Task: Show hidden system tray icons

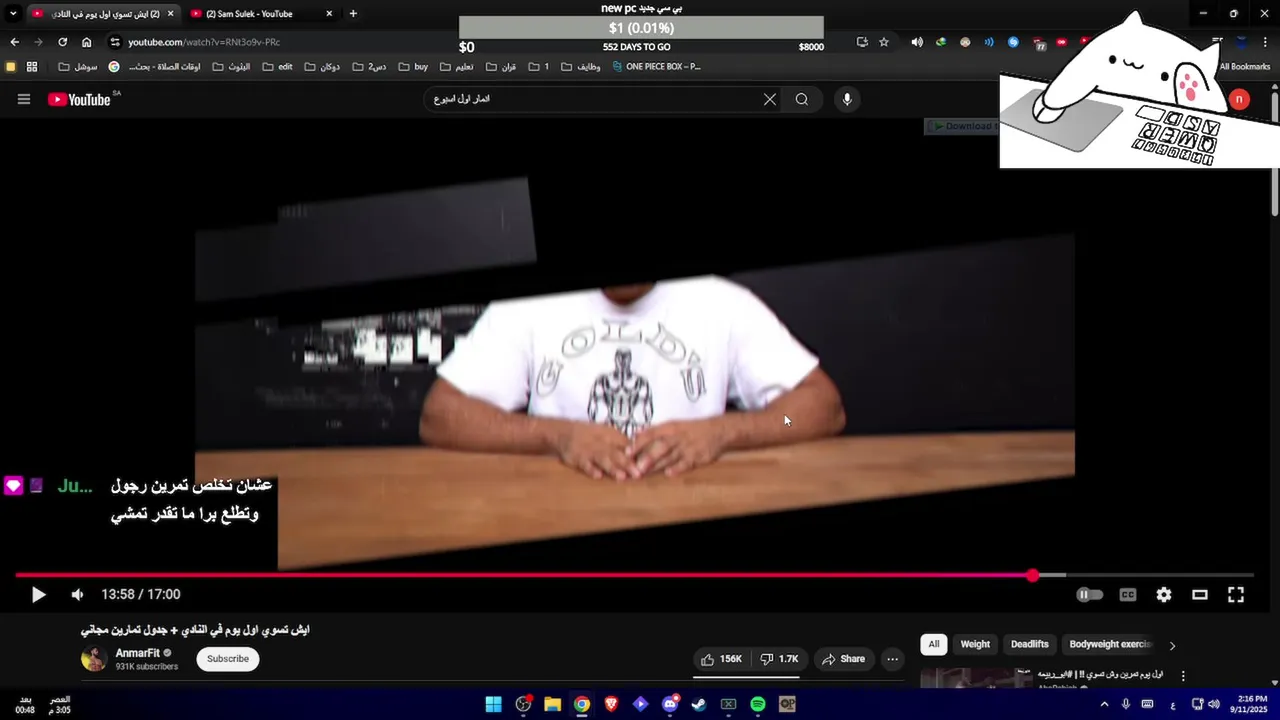Action: [x=1104, y=704]
